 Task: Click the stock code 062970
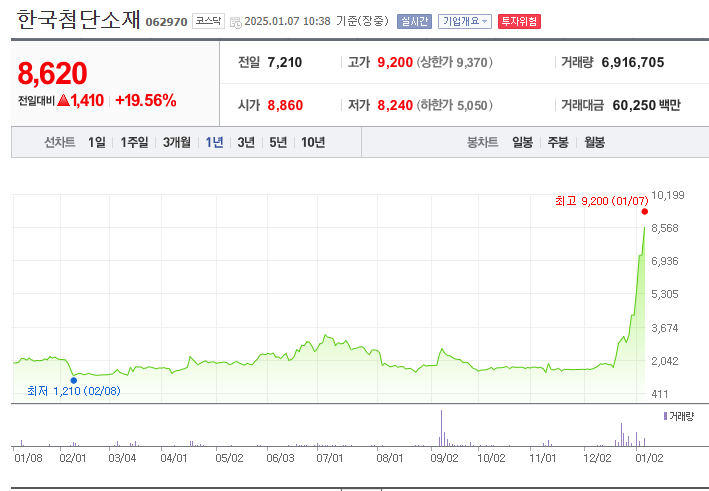166,22
